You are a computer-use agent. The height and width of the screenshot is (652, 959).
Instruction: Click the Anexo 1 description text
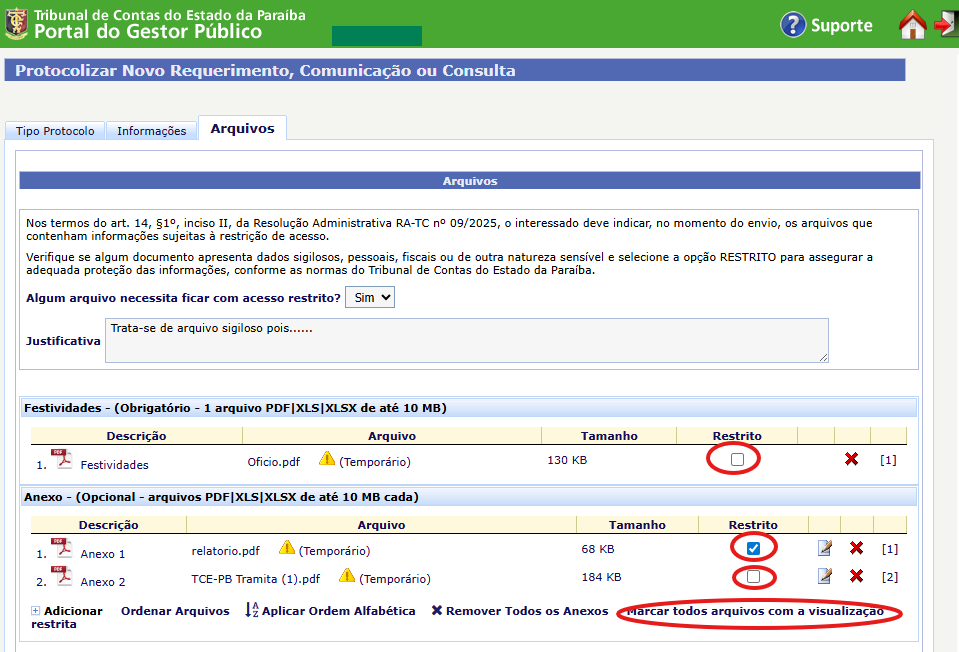click(103, 554)
